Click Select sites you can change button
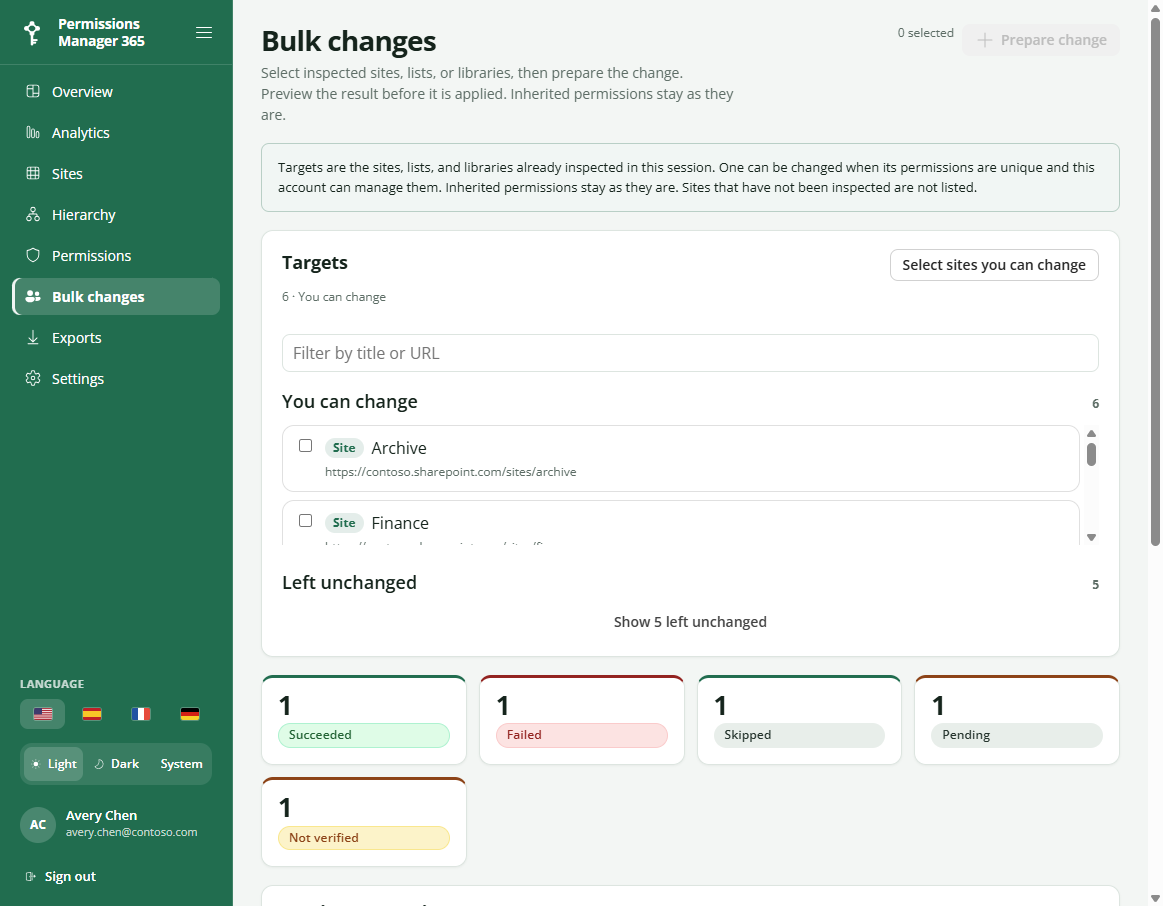Viewport: 1163px width, 906px height. click(994, 265)
